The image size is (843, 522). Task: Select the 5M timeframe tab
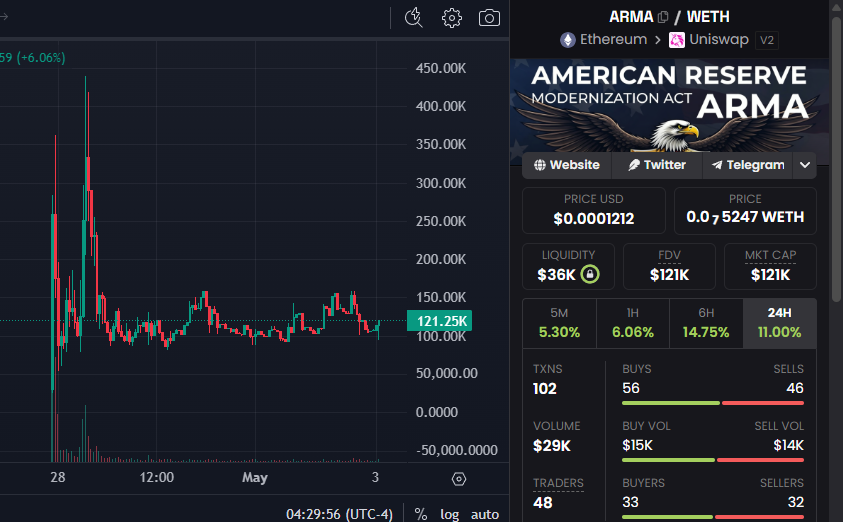tap(559, 324)
